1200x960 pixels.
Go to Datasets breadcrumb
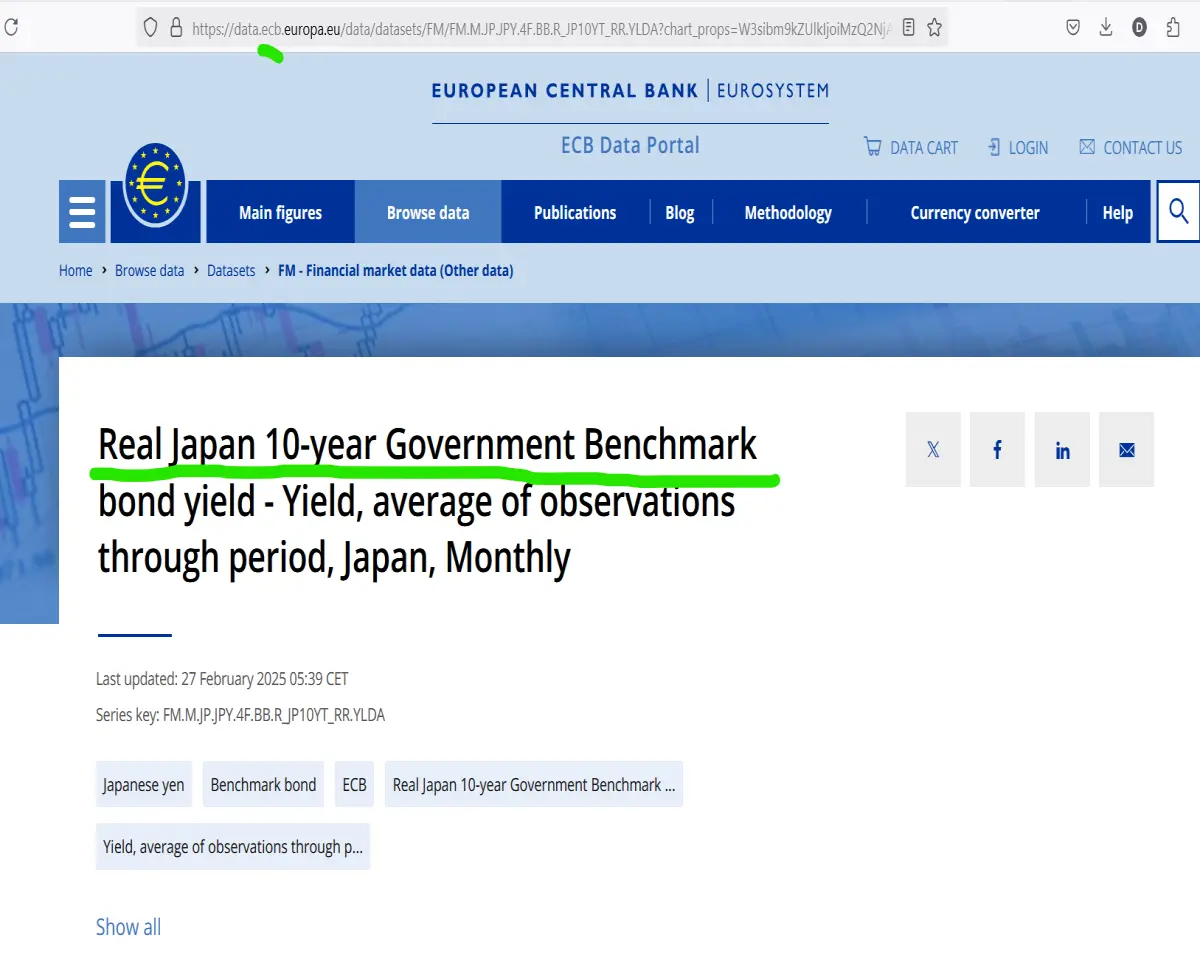coord(231,270)
